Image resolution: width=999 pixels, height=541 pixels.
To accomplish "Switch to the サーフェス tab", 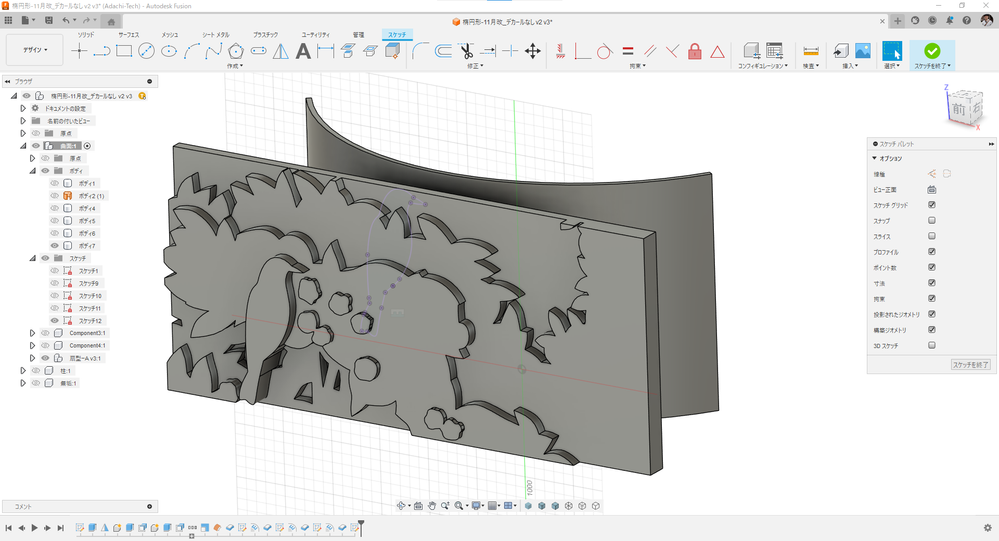I will point(129,34).
